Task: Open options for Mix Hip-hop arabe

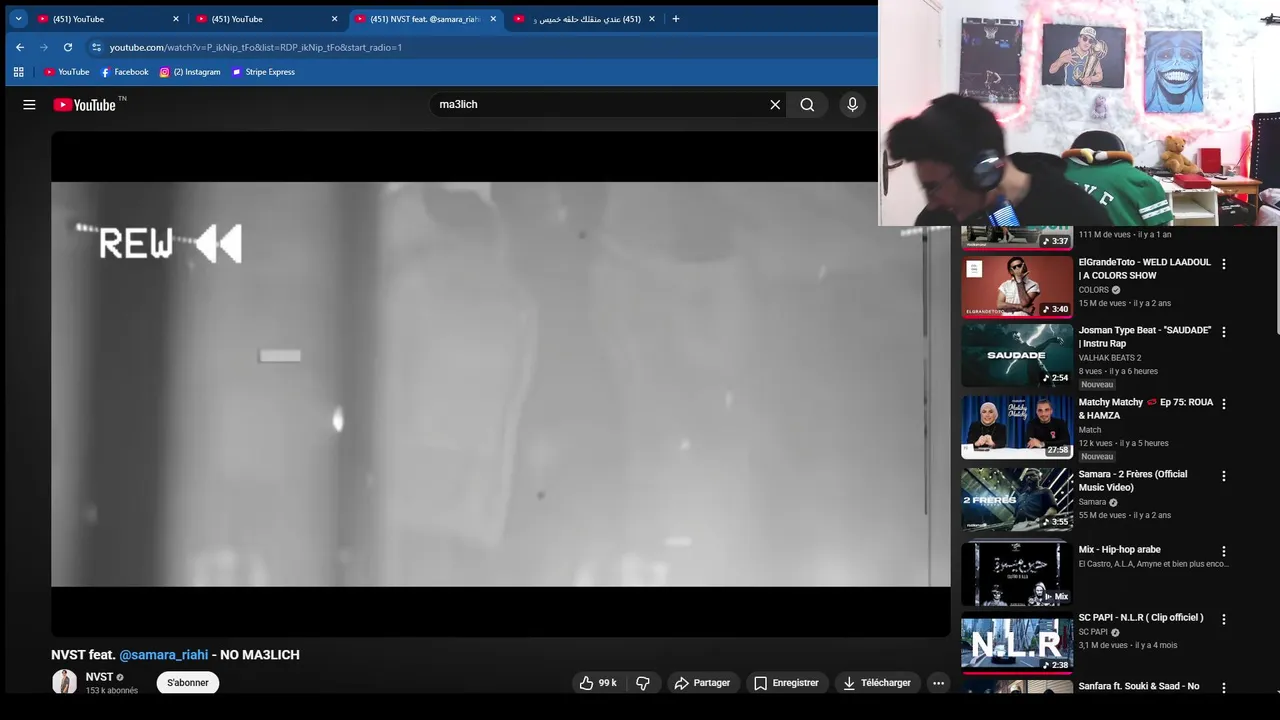Action: [x=1223, y=551]
